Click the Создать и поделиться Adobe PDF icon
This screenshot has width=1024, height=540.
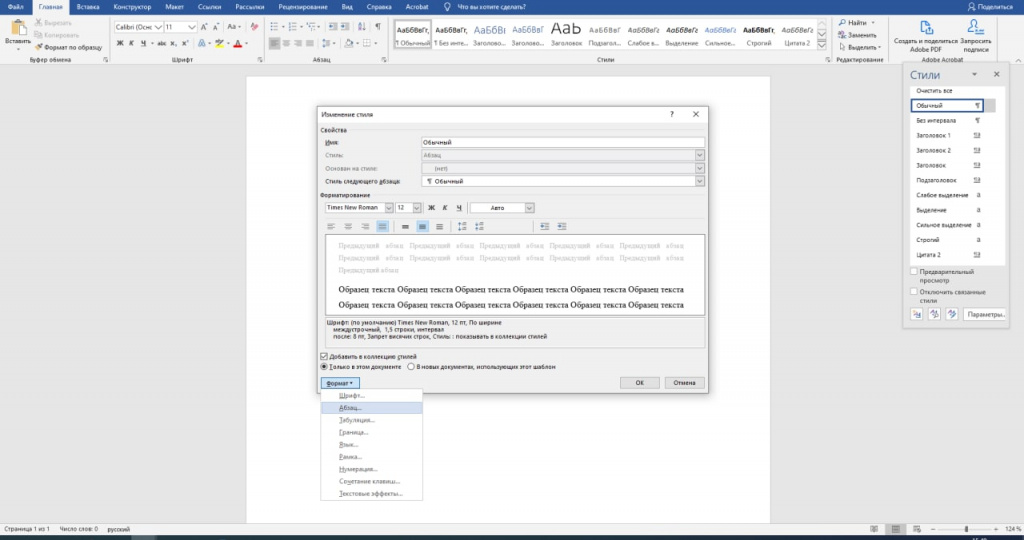coord(926,28)
